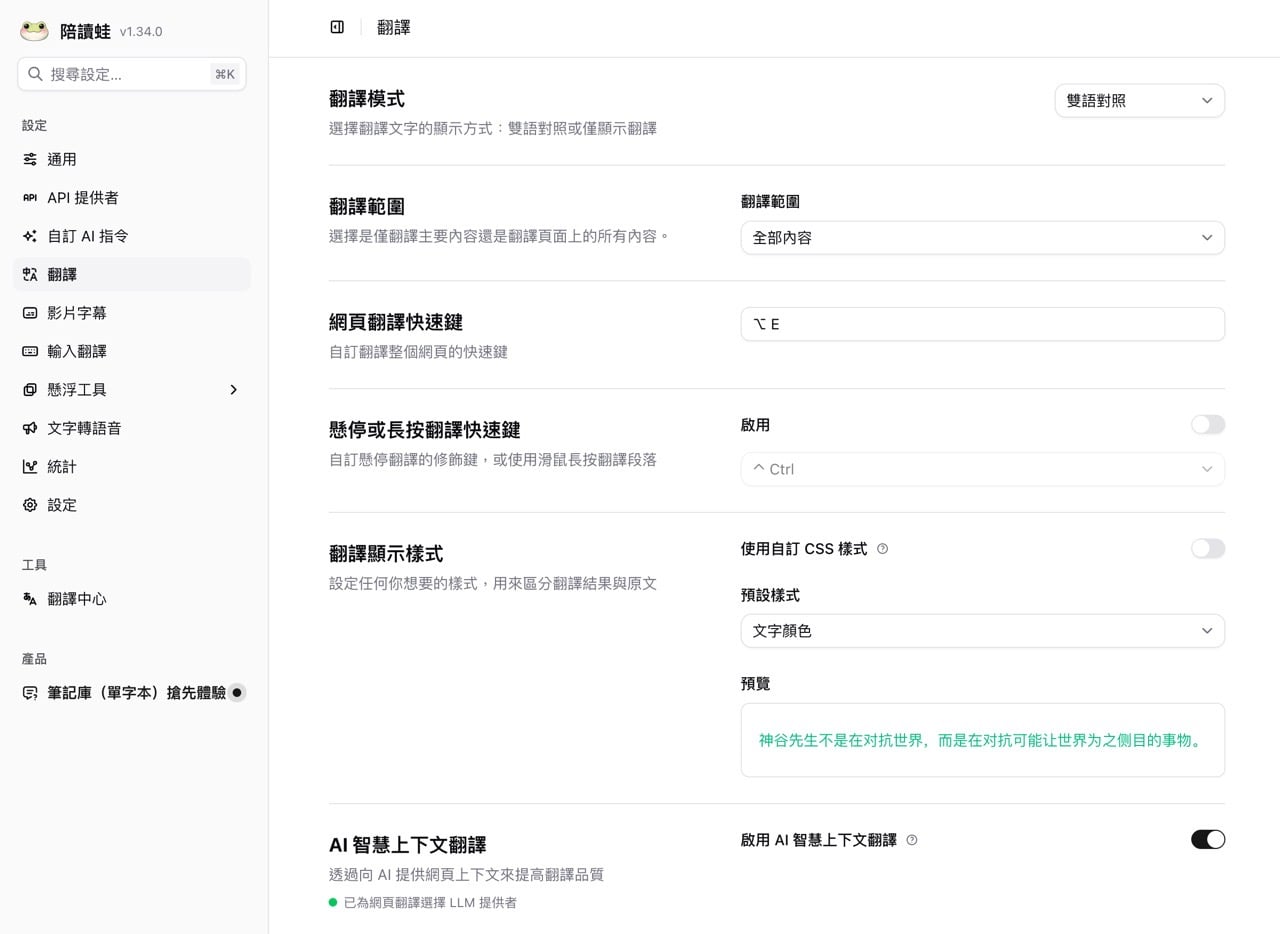Open 自訂 AI 指令 page
1280x934 pixels.
click(132, 236)
